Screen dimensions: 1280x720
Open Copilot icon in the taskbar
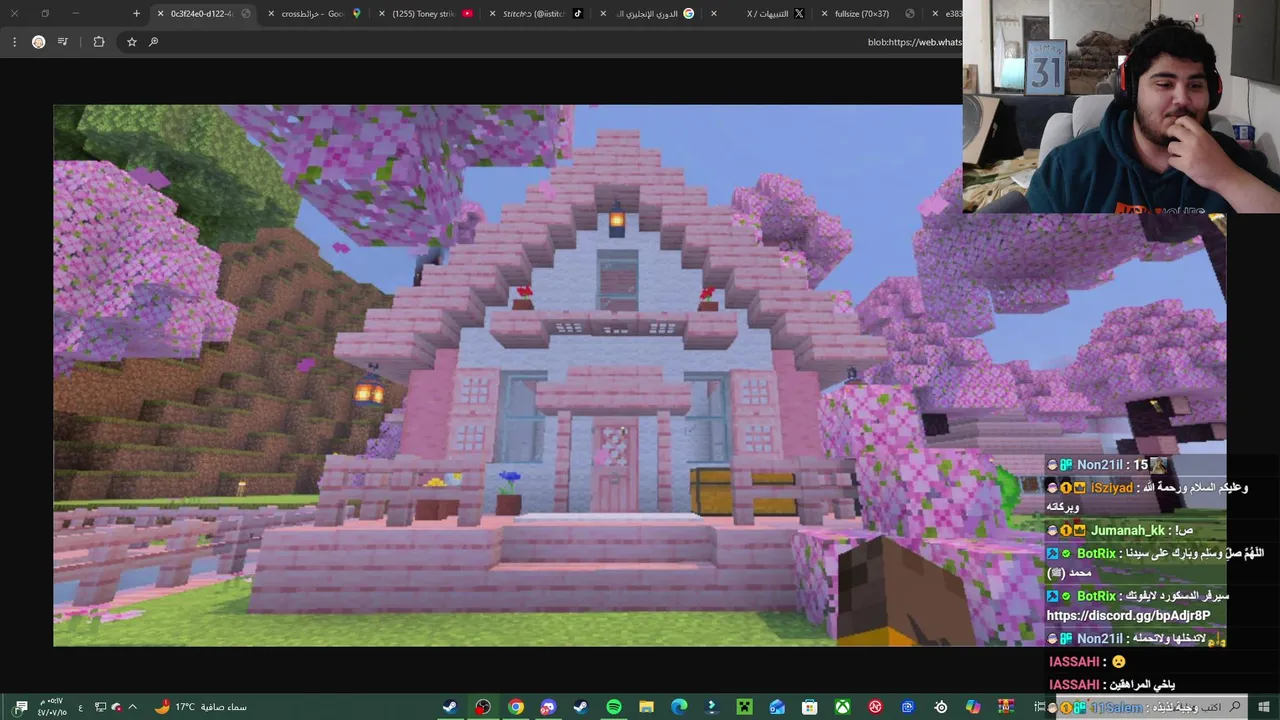(x=973, y=707)
